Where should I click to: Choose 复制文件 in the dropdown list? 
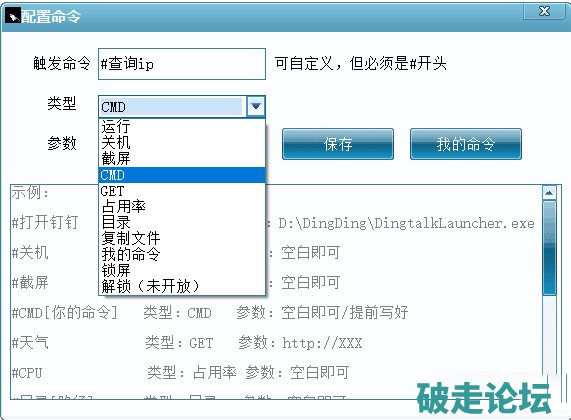(x=182, y=238)
